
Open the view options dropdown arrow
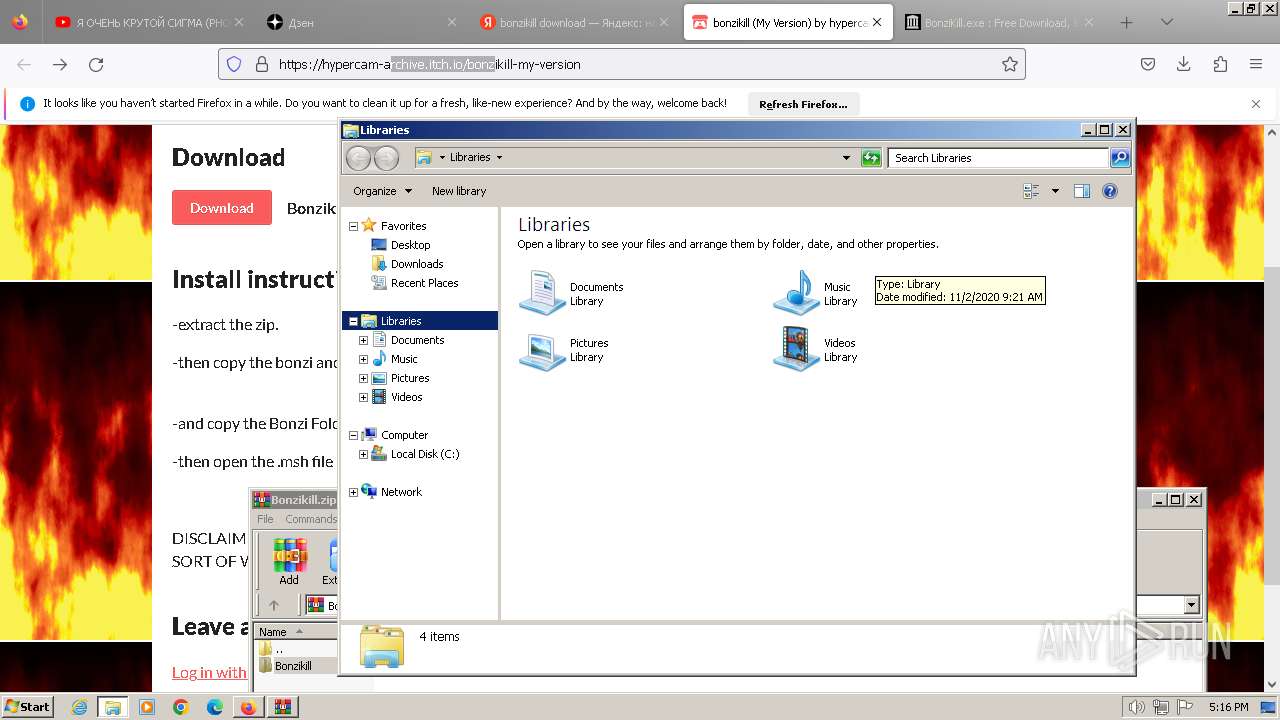coord(1054,191)
